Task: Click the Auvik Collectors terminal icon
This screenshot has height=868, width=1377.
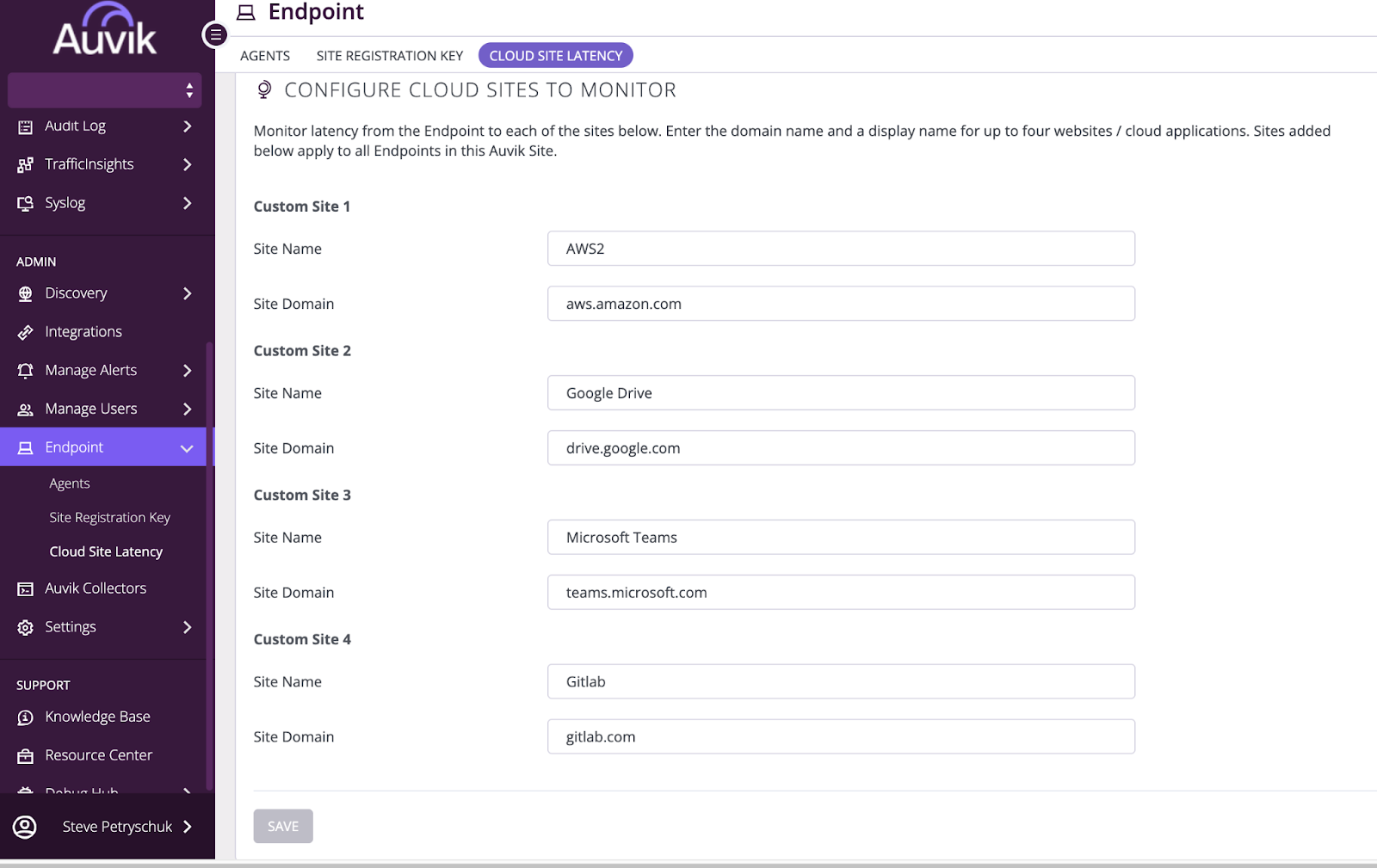Action: click(x=26, y=589)
